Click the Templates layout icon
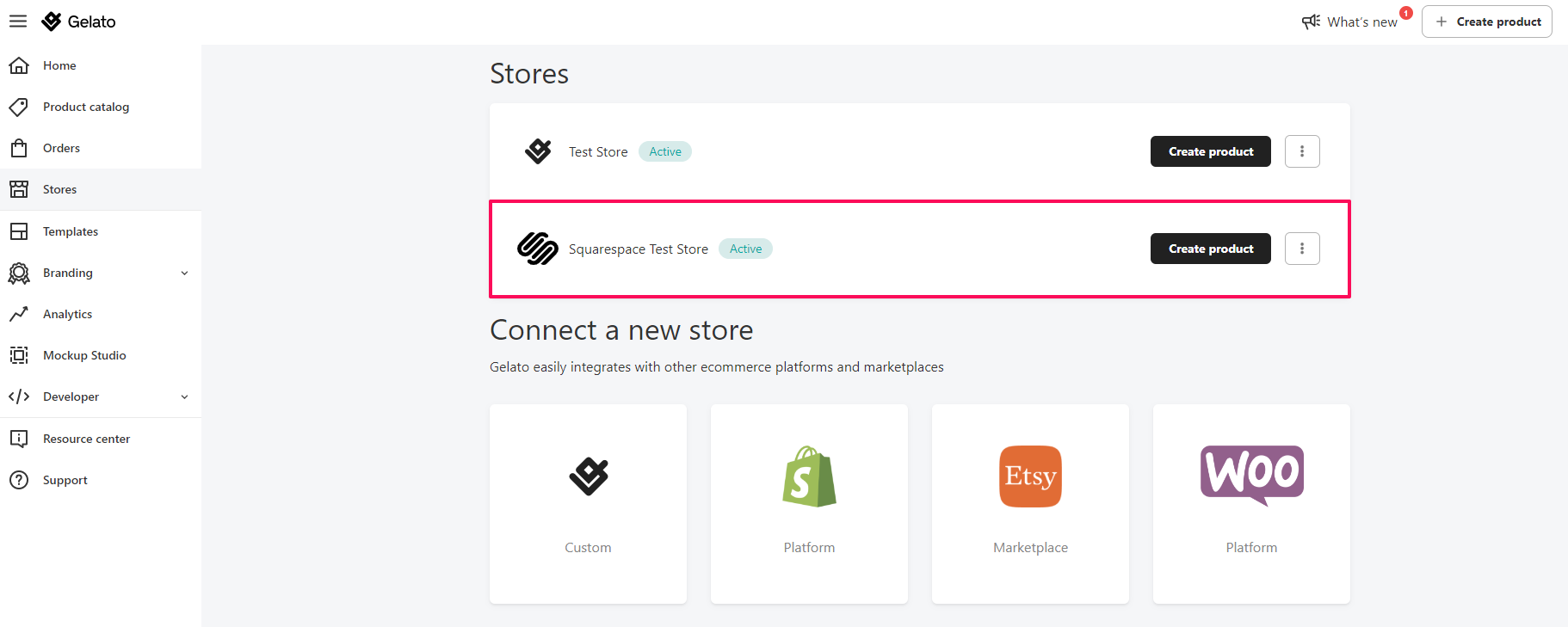 tap(19, 231)
